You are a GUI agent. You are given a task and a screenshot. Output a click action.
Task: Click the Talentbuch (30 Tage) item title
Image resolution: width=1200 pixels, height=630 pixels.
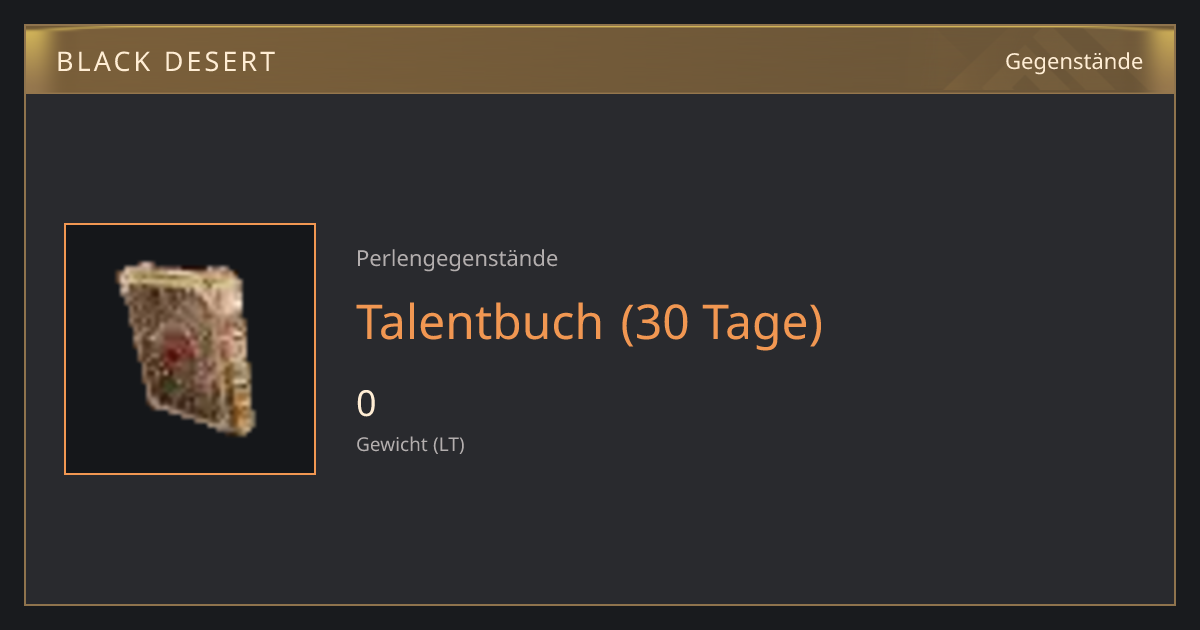point(590,323)
